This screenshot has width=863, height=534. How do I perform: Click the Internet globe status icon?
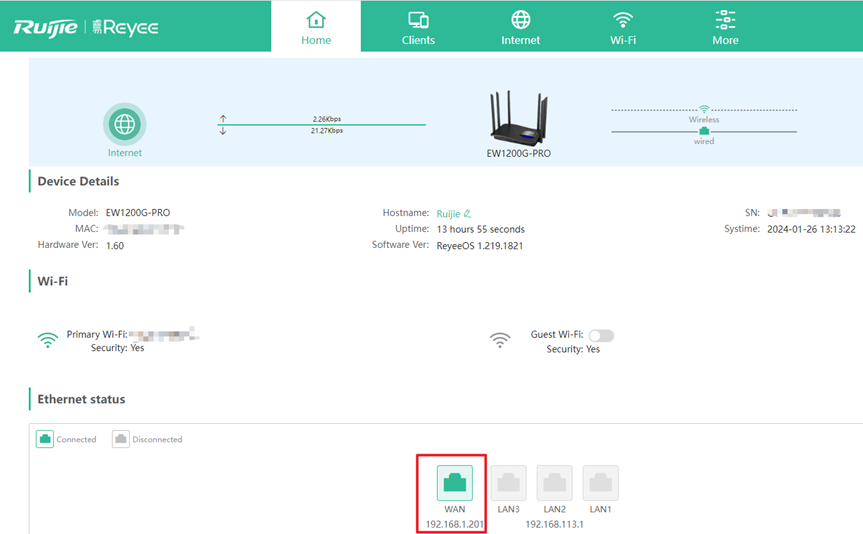[124, 124]
